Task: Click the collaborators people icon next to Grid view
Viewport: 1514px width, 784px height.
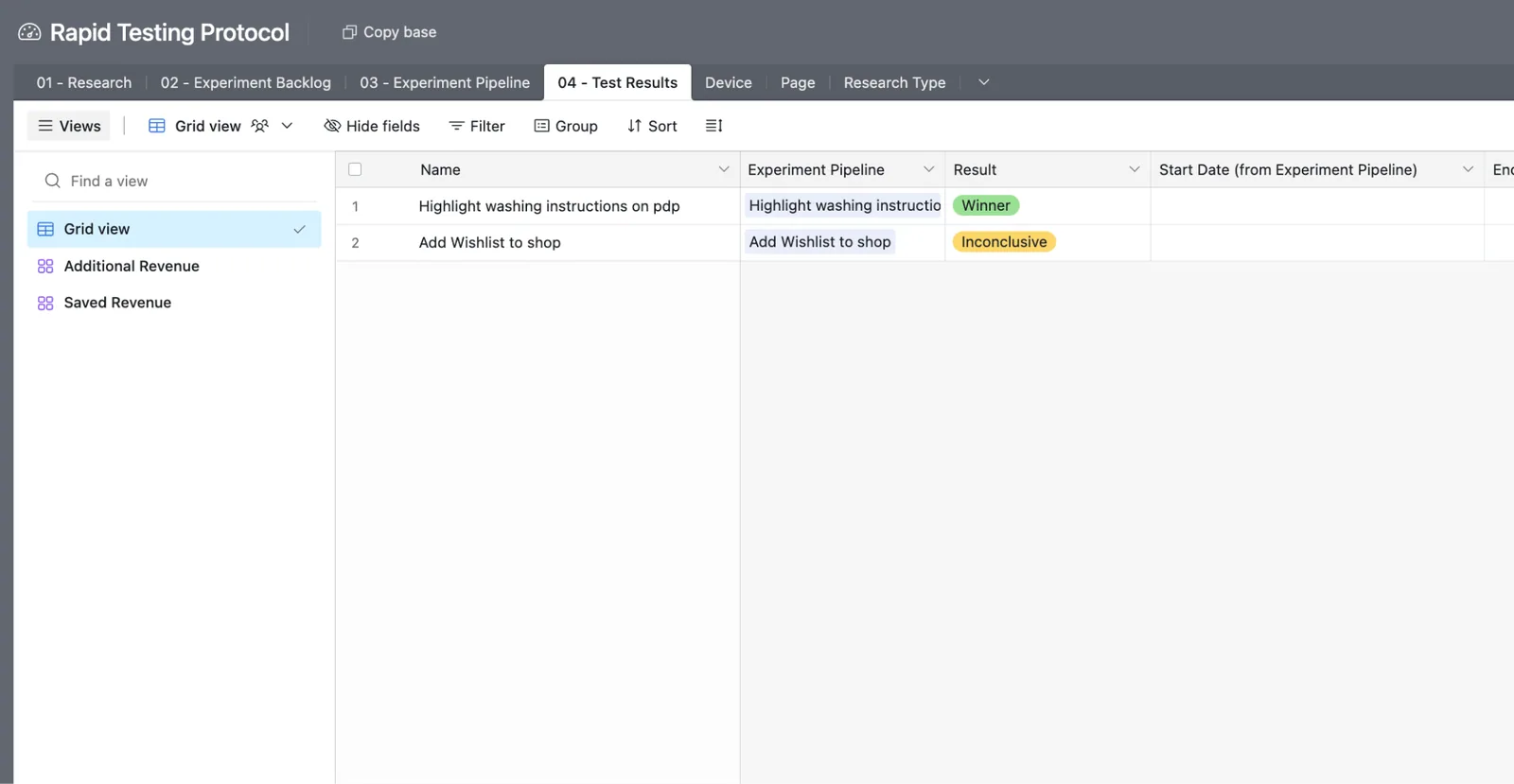Action: coord(260,126)
